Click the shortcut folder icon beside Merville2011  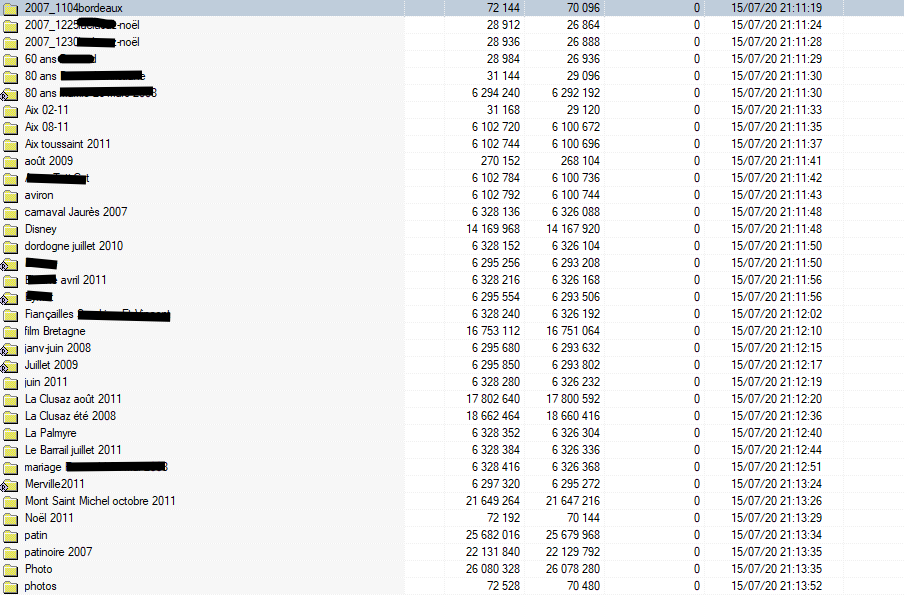(x=11, y=484)
